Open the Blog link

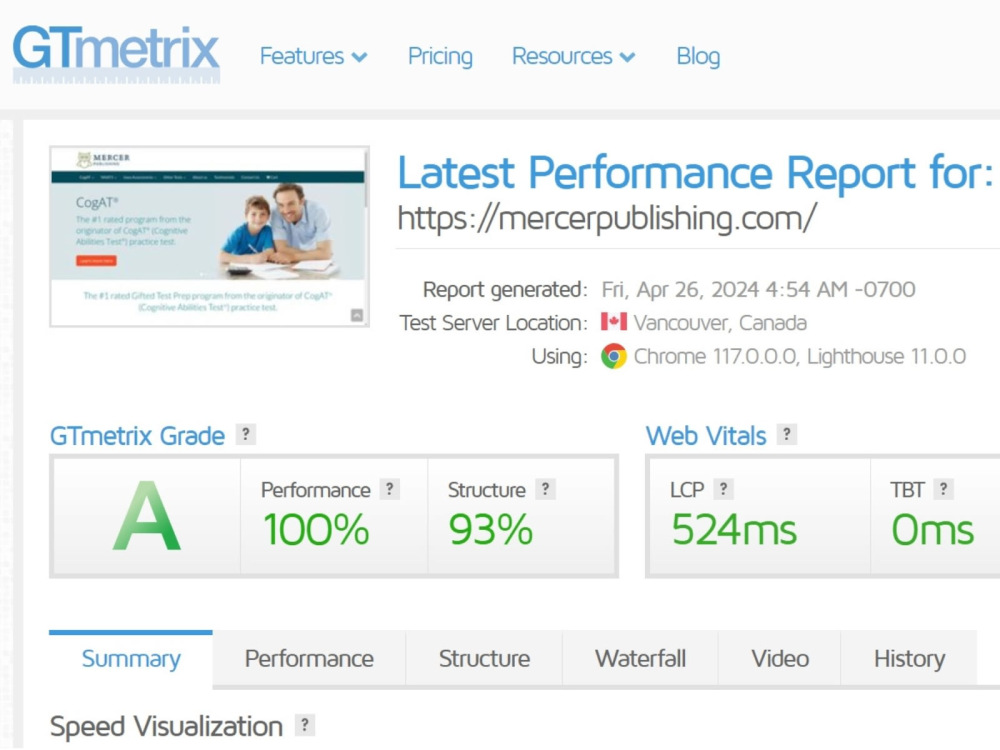tap(698, 56)
